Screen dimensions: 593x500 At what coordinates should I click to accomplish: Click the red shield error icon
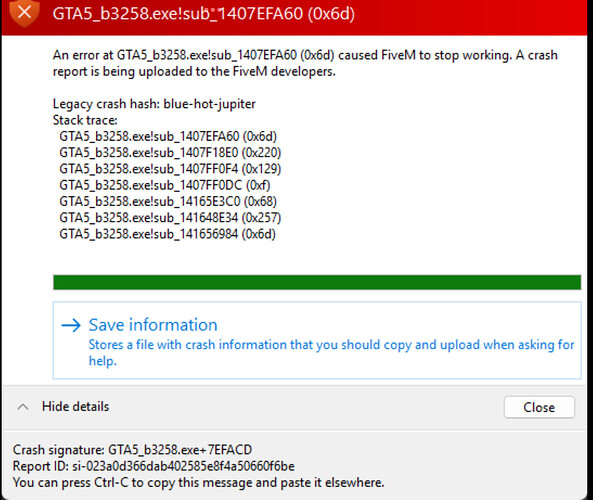[25, 12]
